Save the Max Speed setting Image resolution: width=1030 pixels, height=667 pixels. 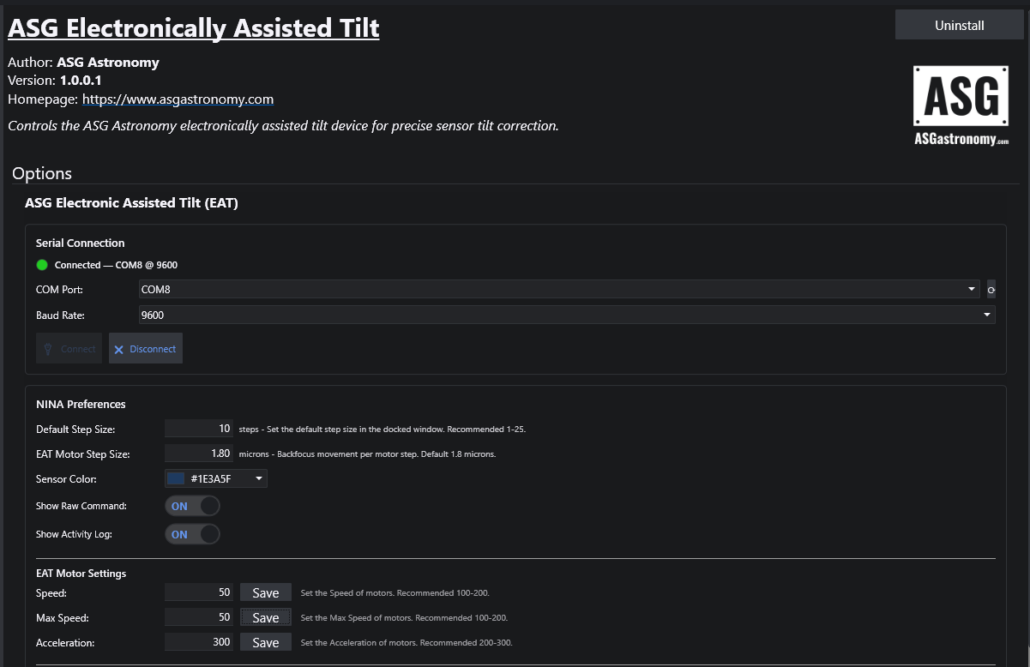click(265, 618)
